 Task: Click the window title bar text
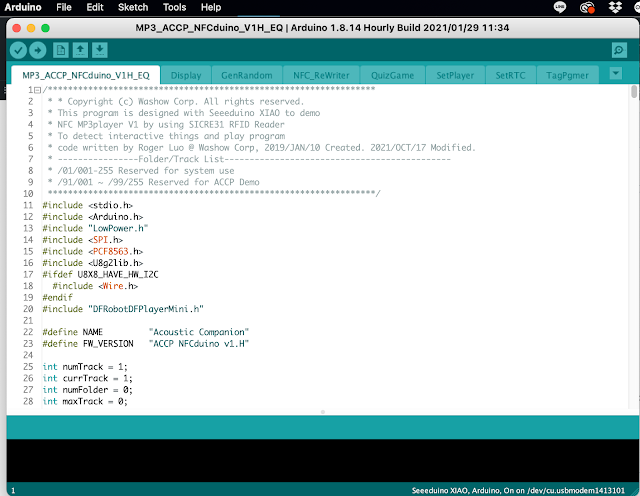pyautogui.click(x=322, y=28)
